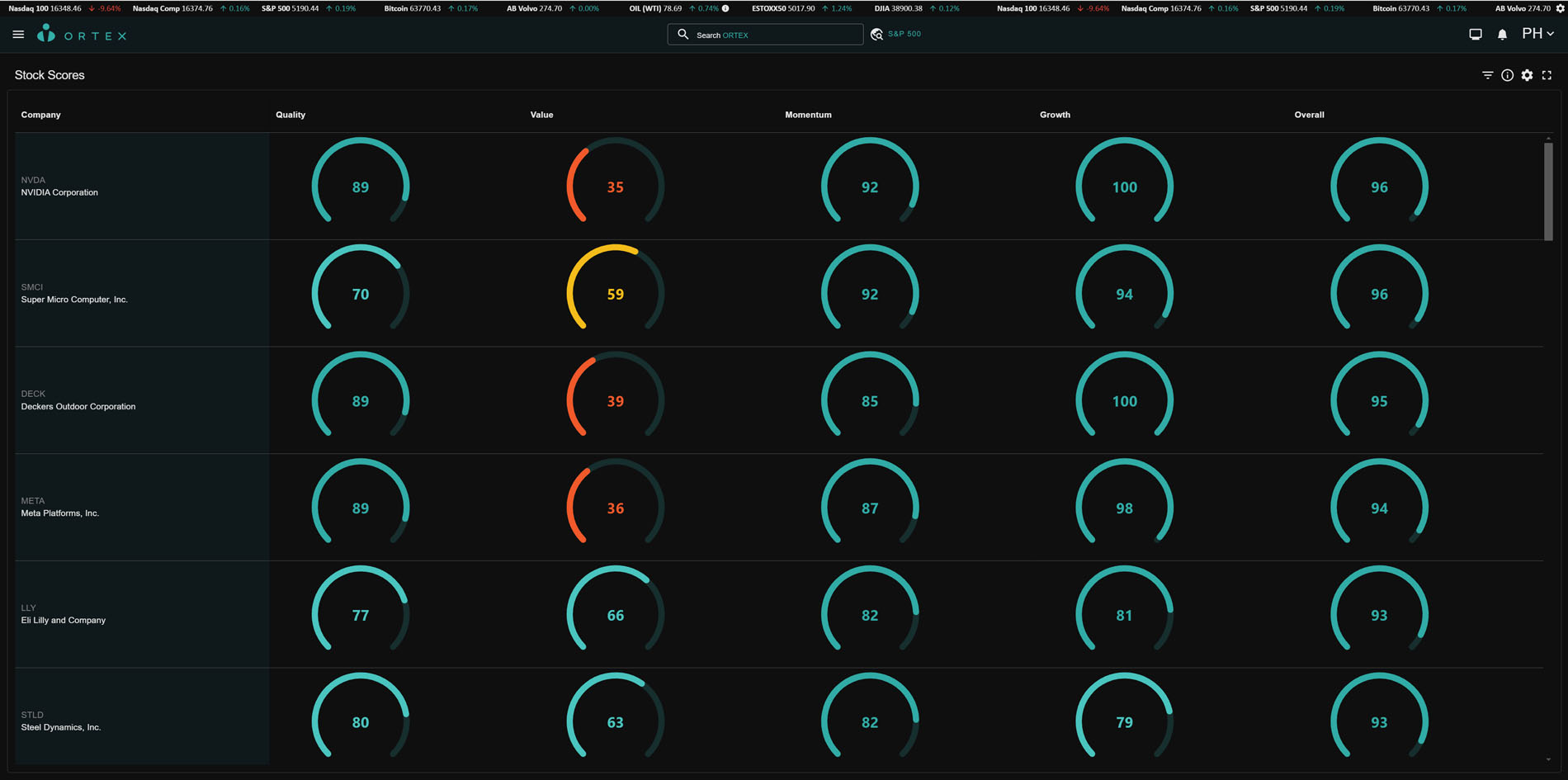Expand Stock Scores to fullscreen
The image size is (1568, 780).
(x=1547, y=75)
